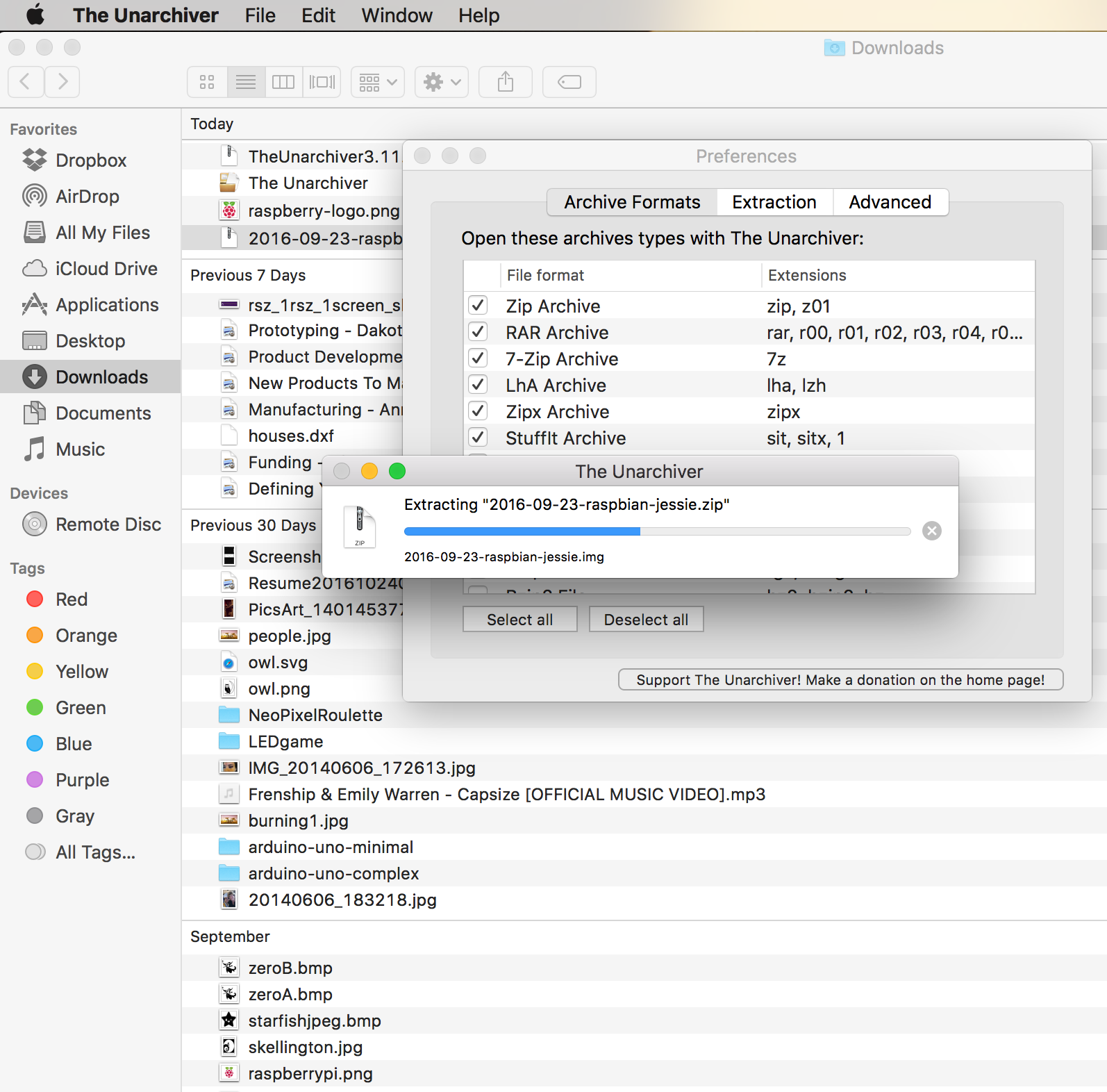Image resolution: width=1107 pixels, height=1092 pixels.
Task: Switch to the Advanced tab
Action: point(890,202)
